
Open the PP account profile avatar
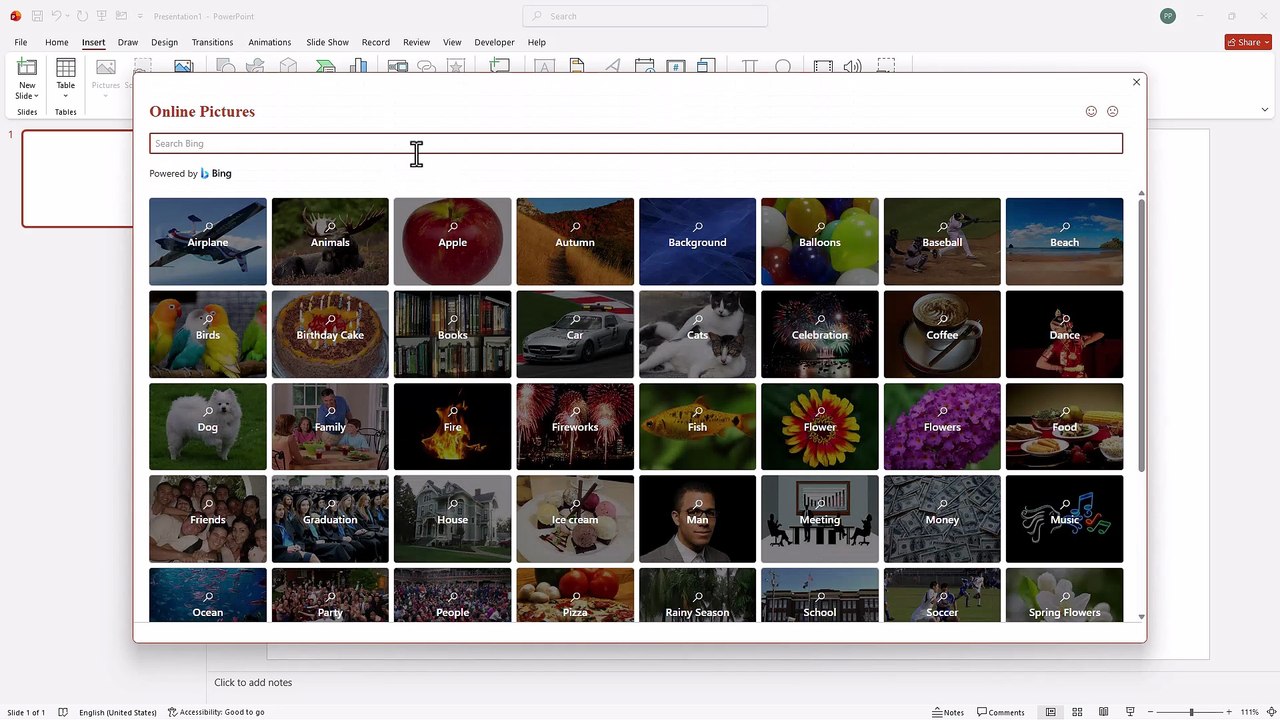[x=1168, y=16]
